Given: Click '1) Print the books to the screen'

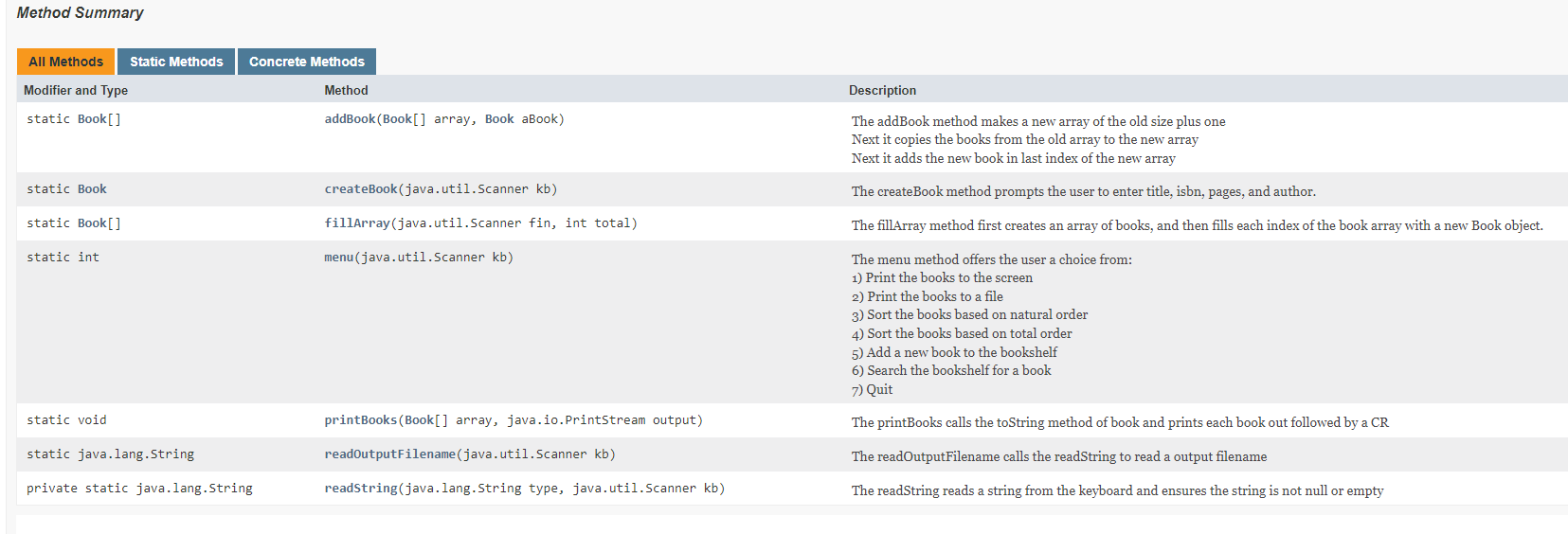Looking at the screenshot, I should tap(942, 277).
